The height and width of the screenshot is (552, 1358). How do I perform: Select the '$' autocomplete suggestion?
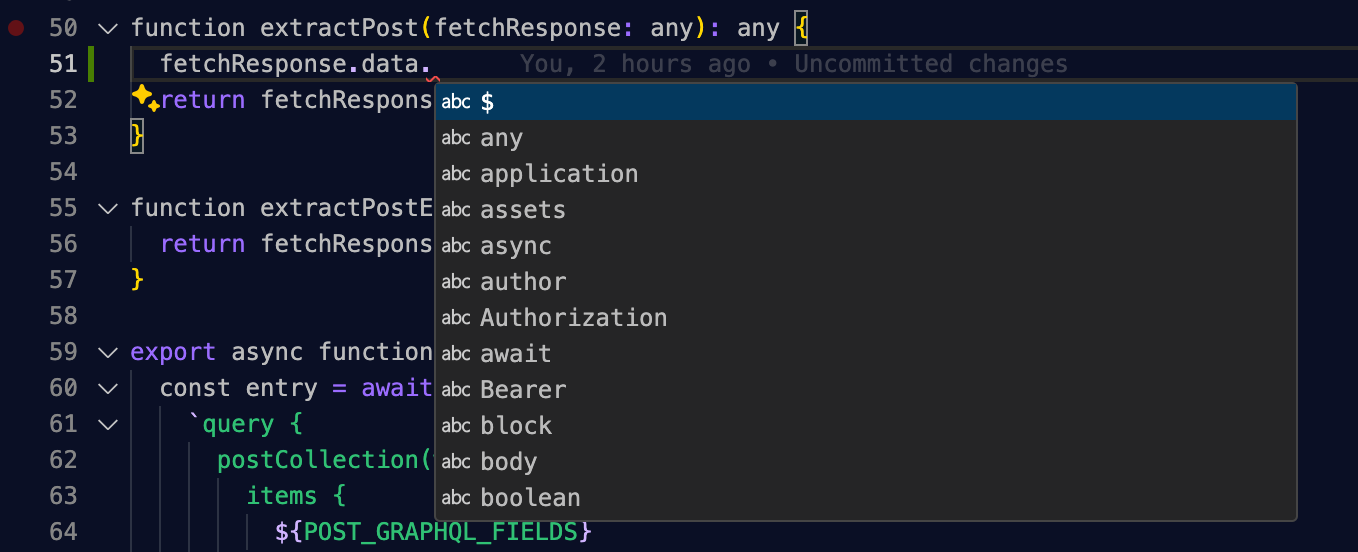click(866, 102)
